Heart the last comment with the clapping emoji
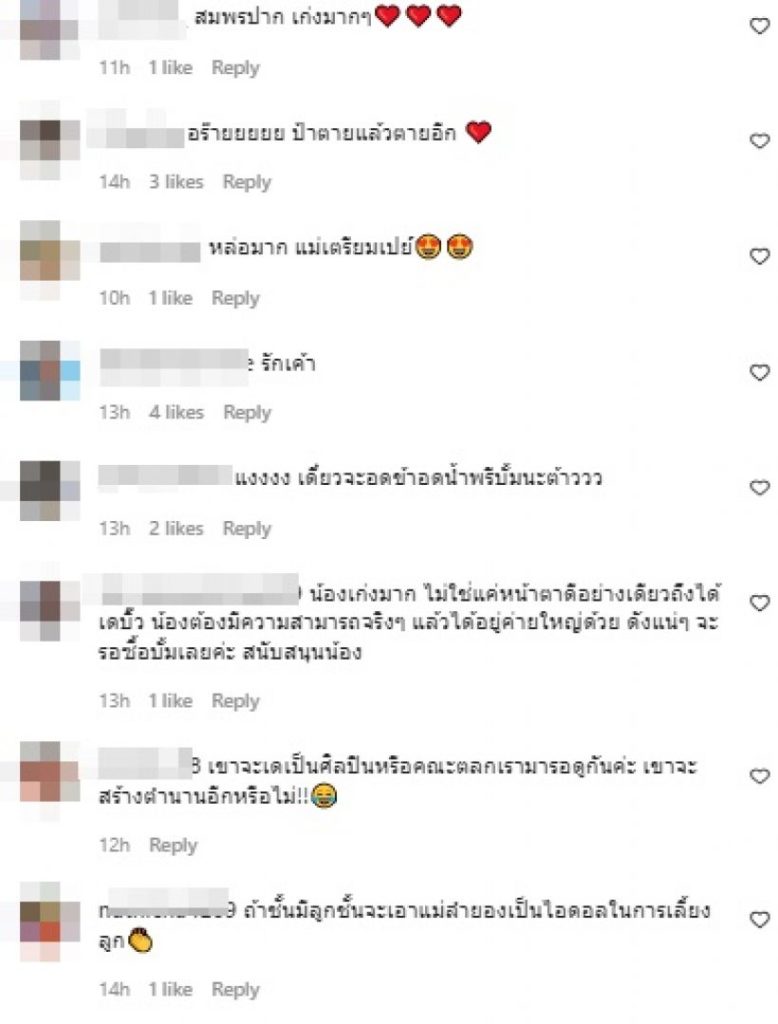The width and height of the screenshot is (778, 1024). 759,920
